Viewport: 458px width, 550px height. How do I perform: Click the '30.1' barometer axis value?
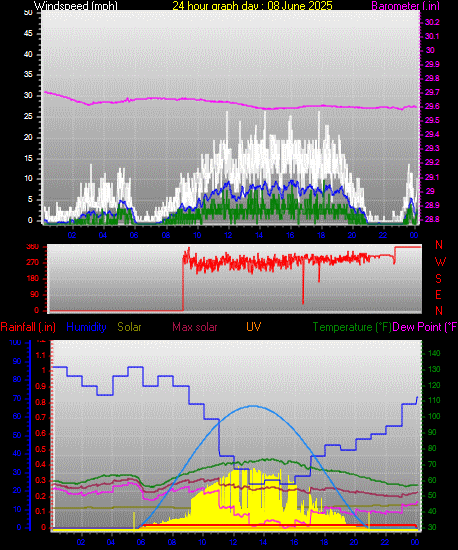tap(432, 36)
